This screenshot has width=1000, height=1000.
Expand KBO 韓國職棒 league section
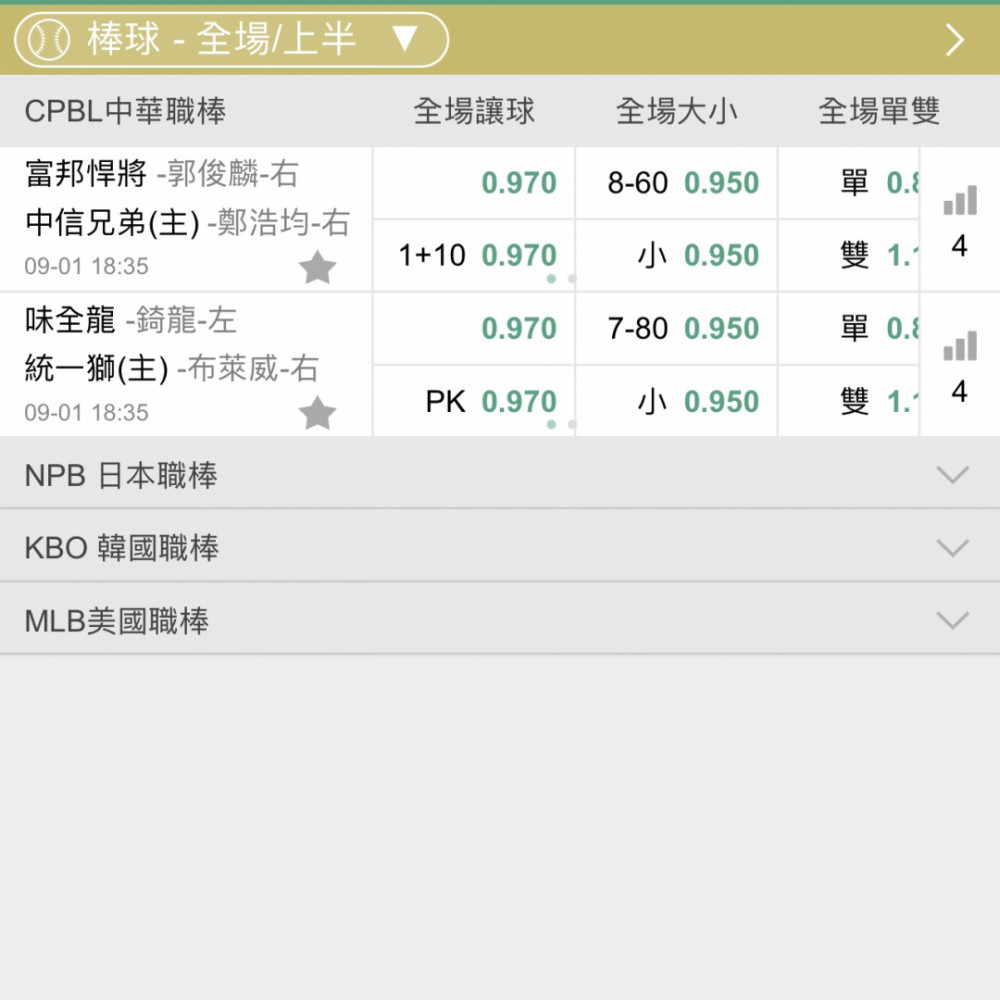point(500,547)
